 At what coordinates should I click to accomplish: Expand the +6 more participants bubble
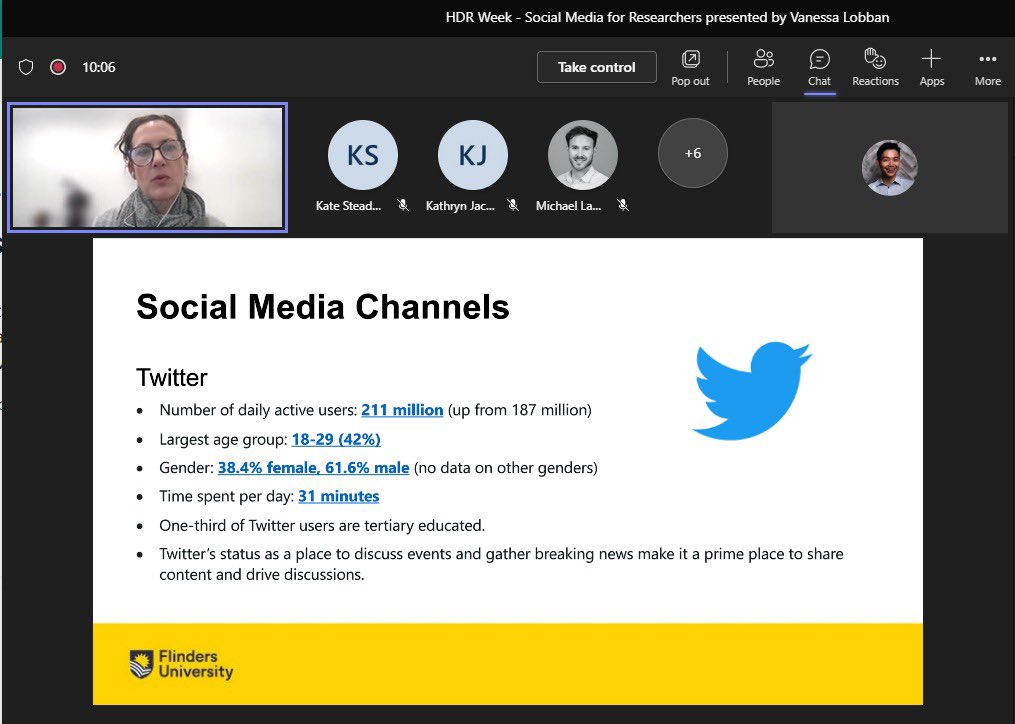(693, 153)
